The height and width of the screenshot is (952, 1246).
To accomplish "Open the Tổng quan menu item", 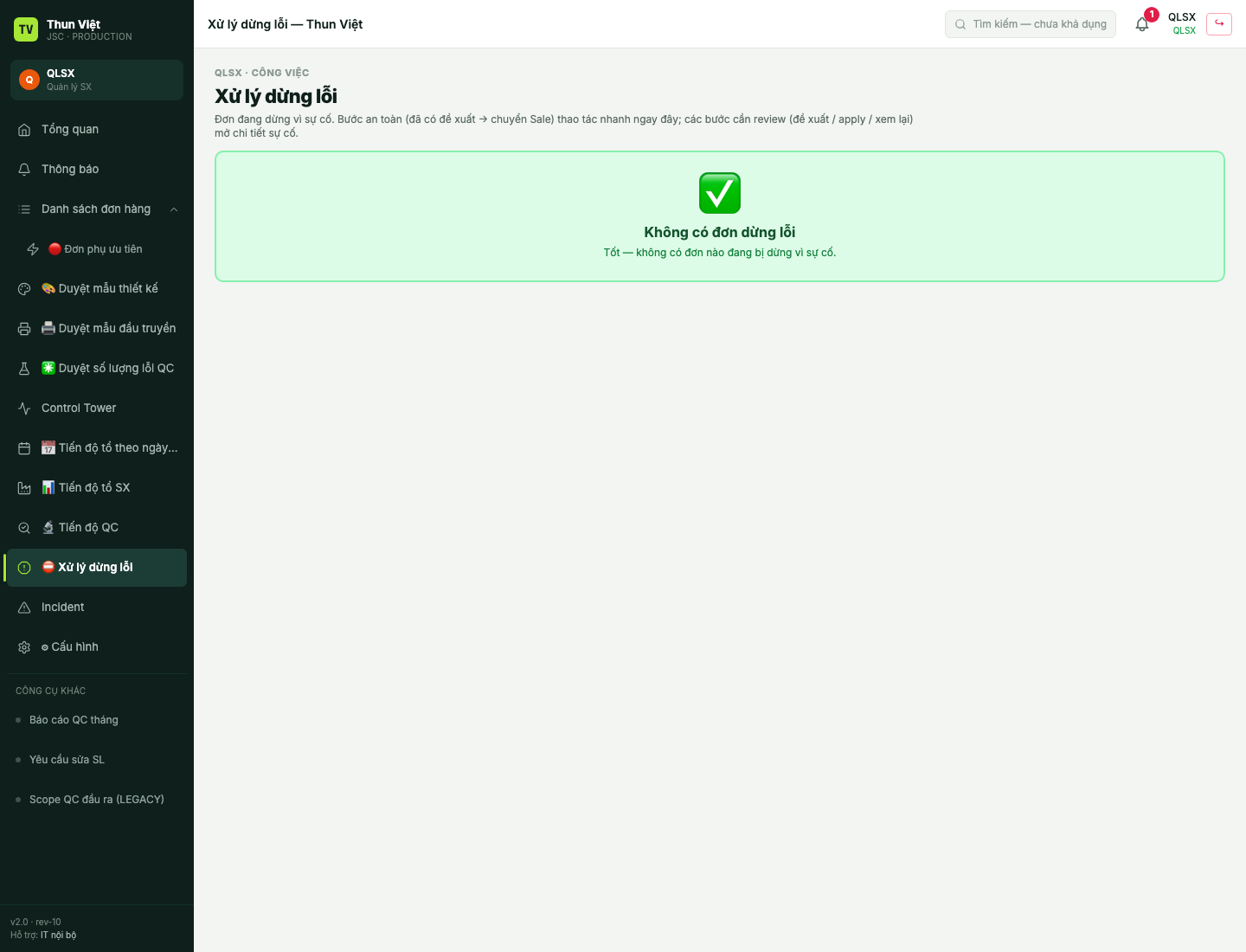I will 97,130.
